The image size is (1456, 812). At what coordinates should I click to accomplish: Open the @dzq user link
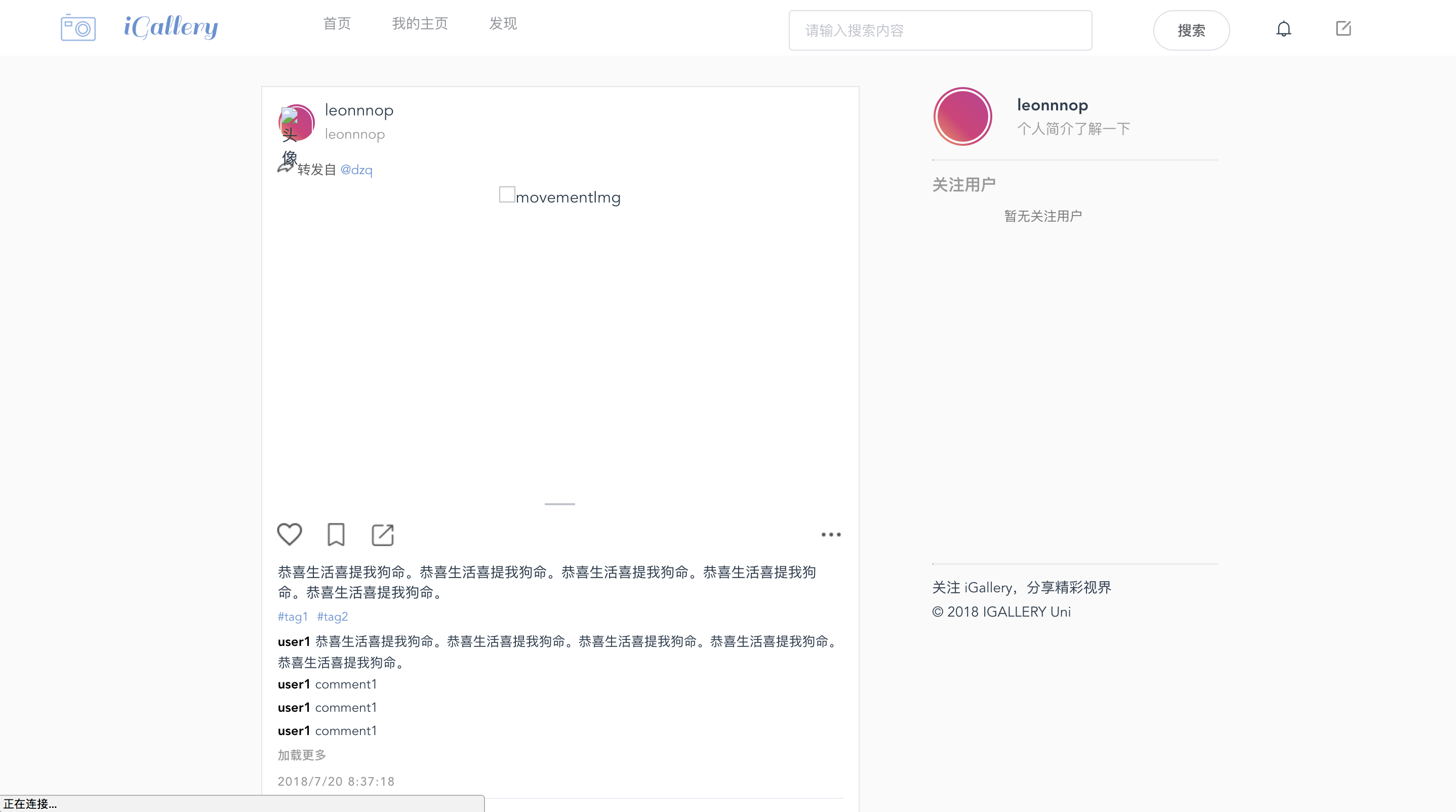356,170
